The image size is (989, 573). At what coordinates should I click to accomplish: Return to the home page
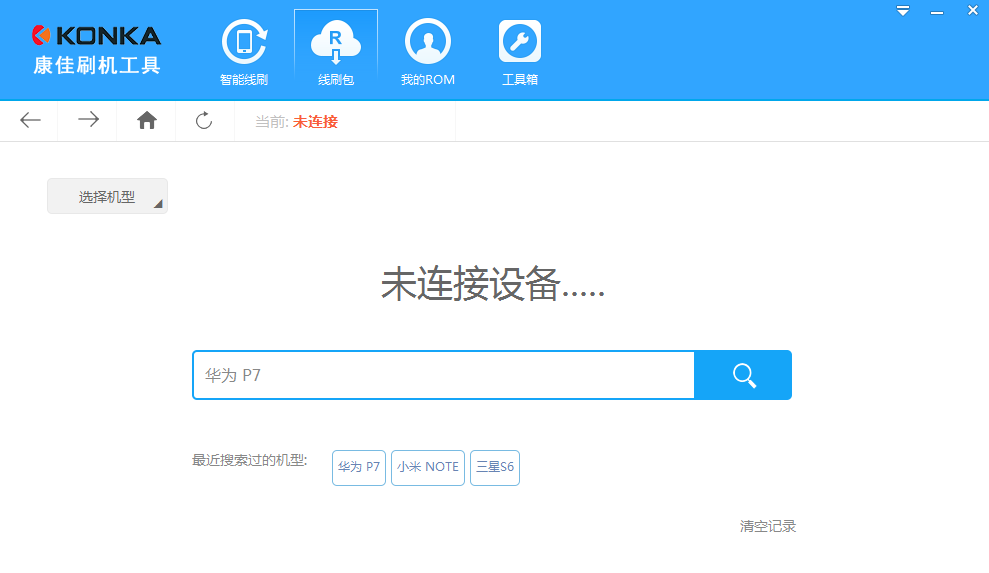[147, 120]
